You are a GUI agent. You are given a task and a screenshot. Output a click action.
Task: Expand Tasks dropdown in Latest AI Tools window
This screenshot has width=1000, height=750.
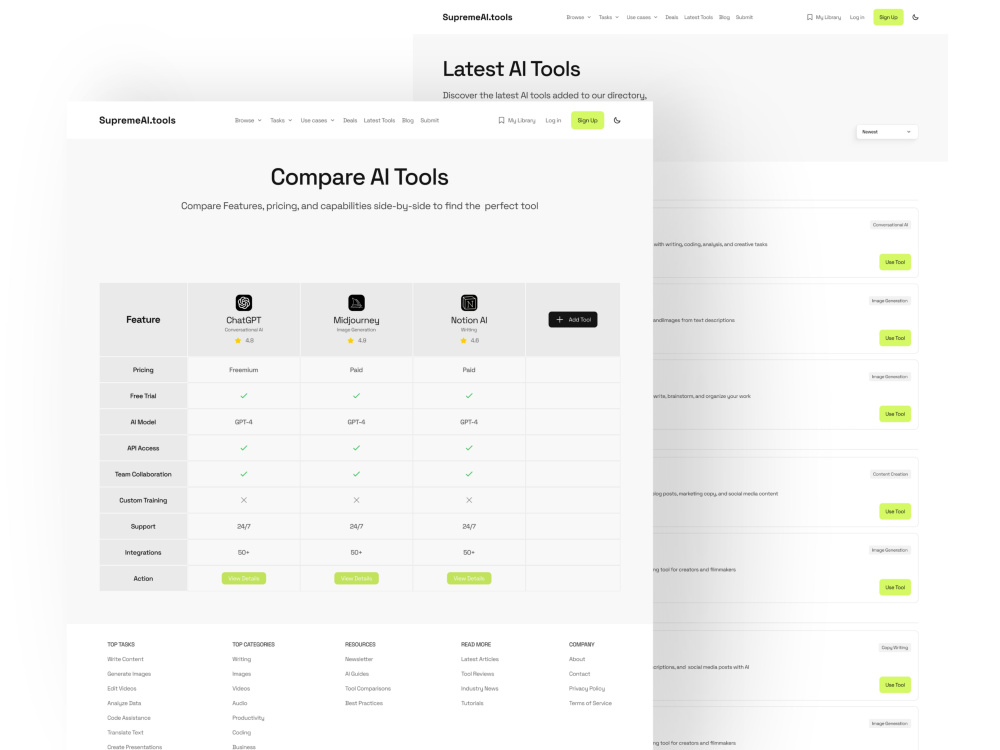pos(608,17)
